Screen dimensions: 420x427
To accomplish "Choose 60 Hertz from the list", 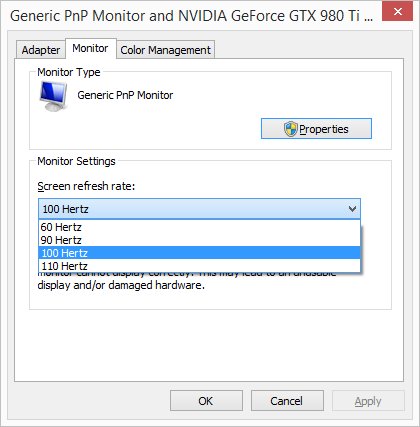I will [x=199, y=227].
